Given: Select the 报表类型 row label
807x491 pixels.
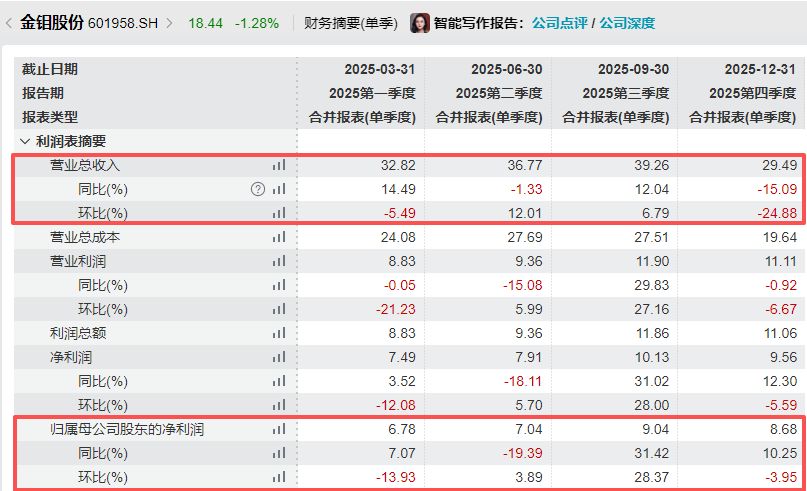Looking at the screenshot, I should [50, 117].
